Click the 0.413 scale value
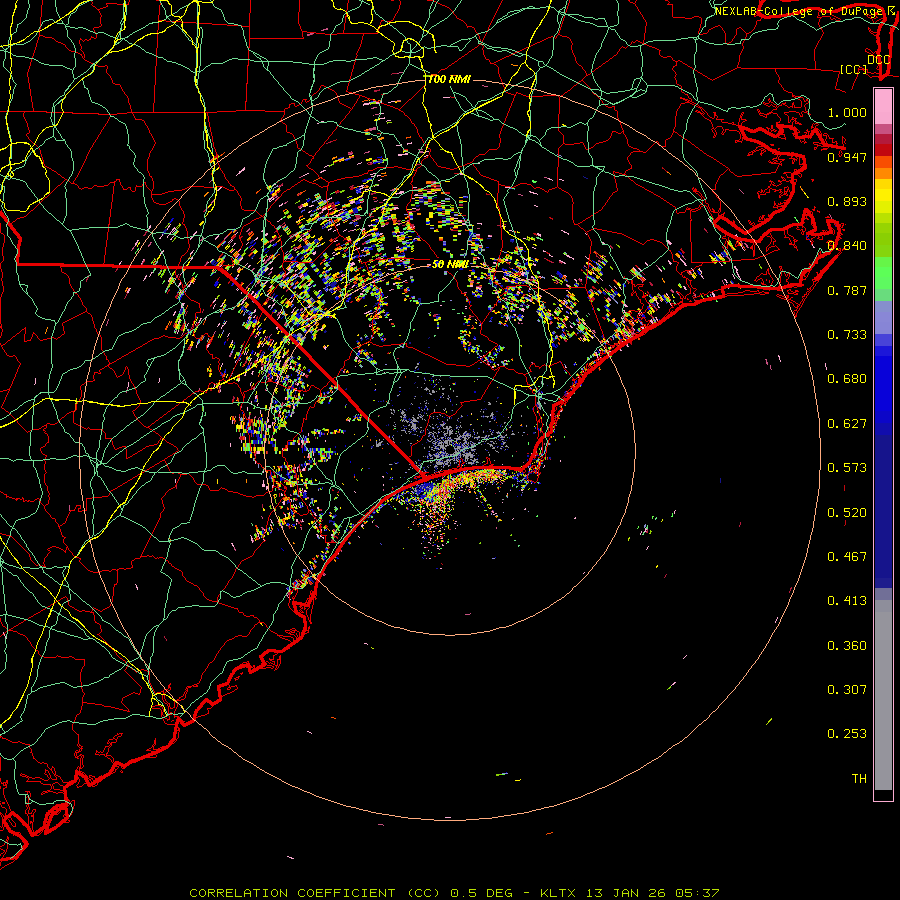This screenshot has height=900, width=900. pyautogui.click(x=847, y=601)
